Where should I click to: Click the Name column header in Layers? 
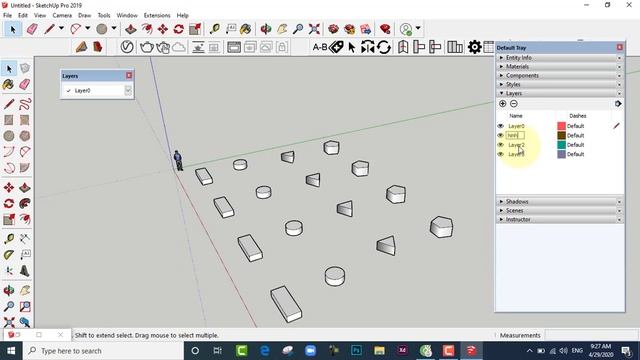tap(516, 116)
